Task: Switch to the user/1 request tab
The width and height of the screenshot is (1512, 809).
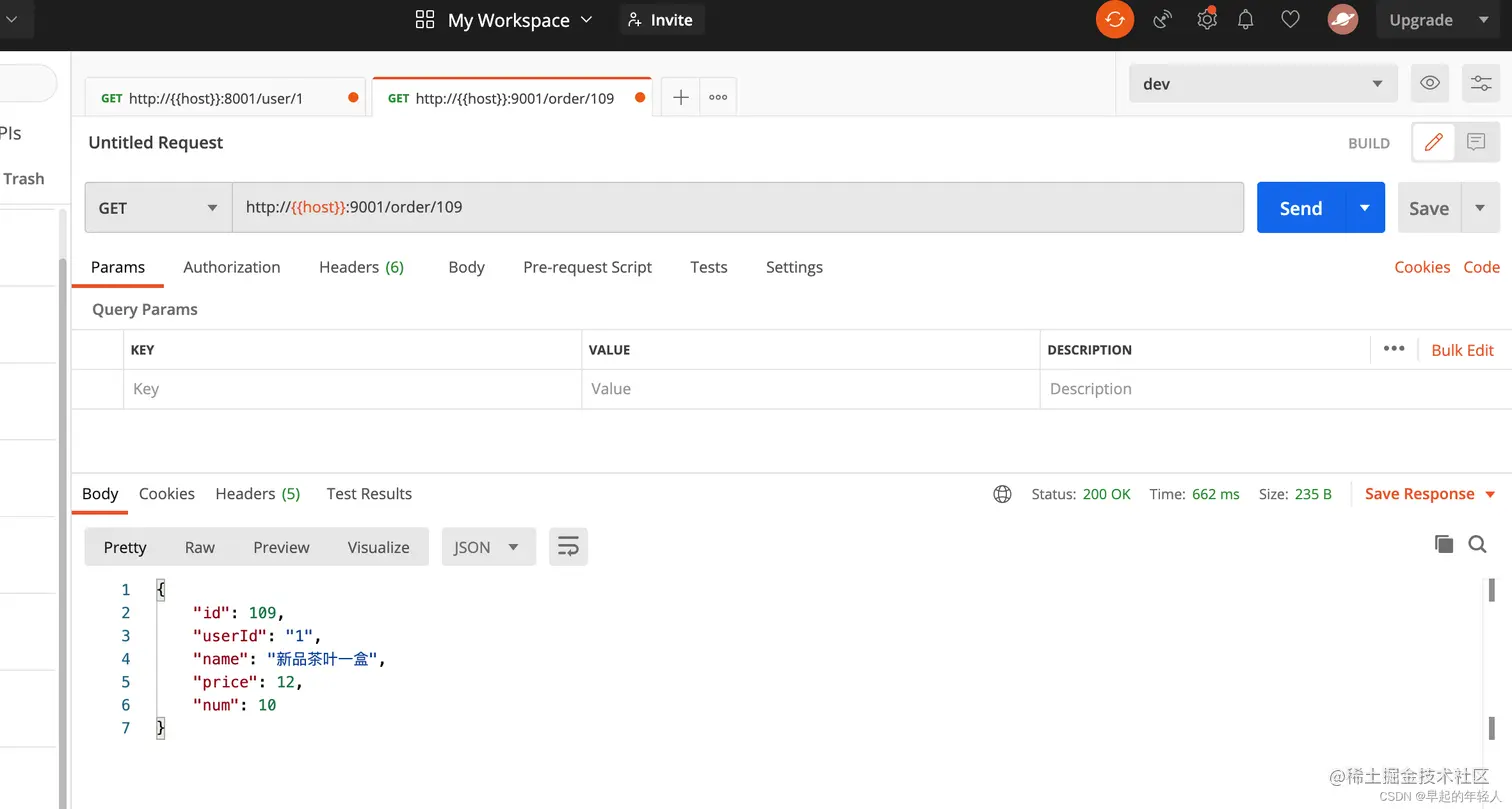Action: 225,98
